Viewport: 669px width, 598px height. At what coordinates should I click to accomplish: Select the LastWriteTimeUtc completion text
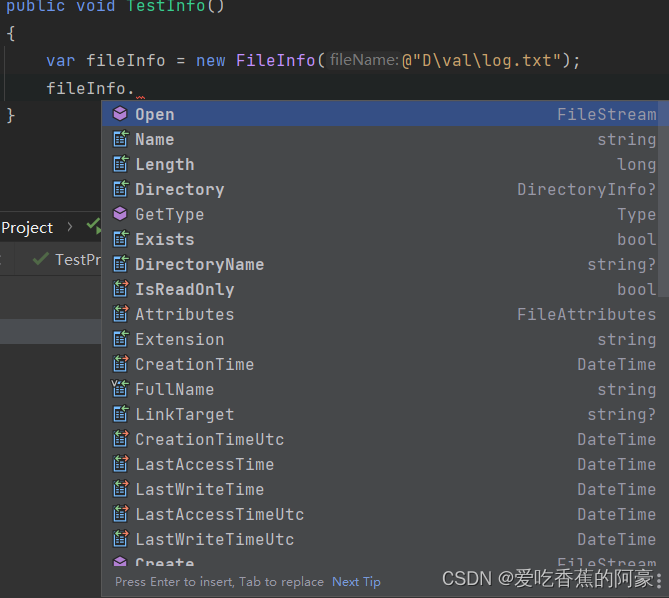click(x=215, y=539)
